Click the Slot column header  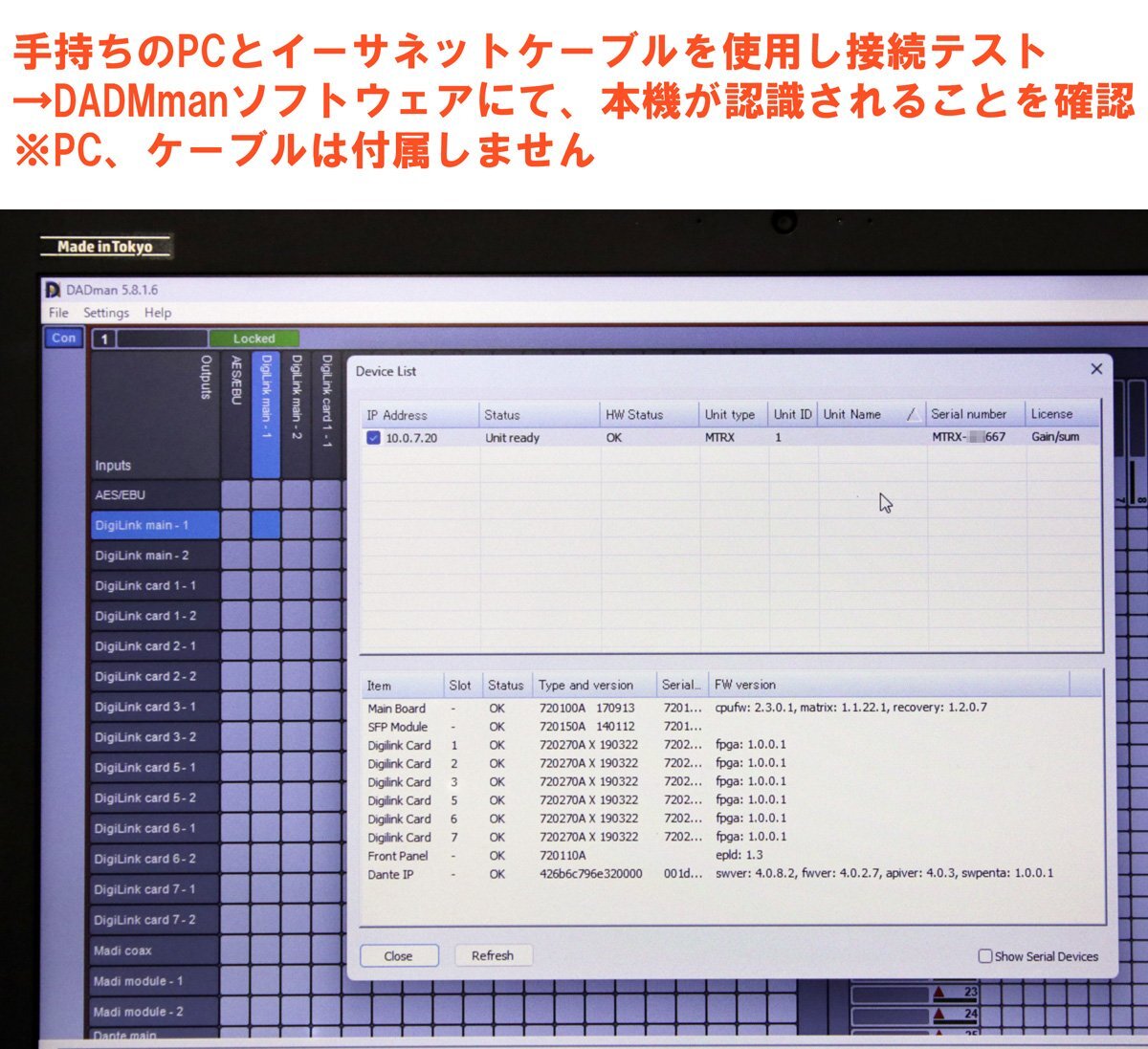click(463, 686)
